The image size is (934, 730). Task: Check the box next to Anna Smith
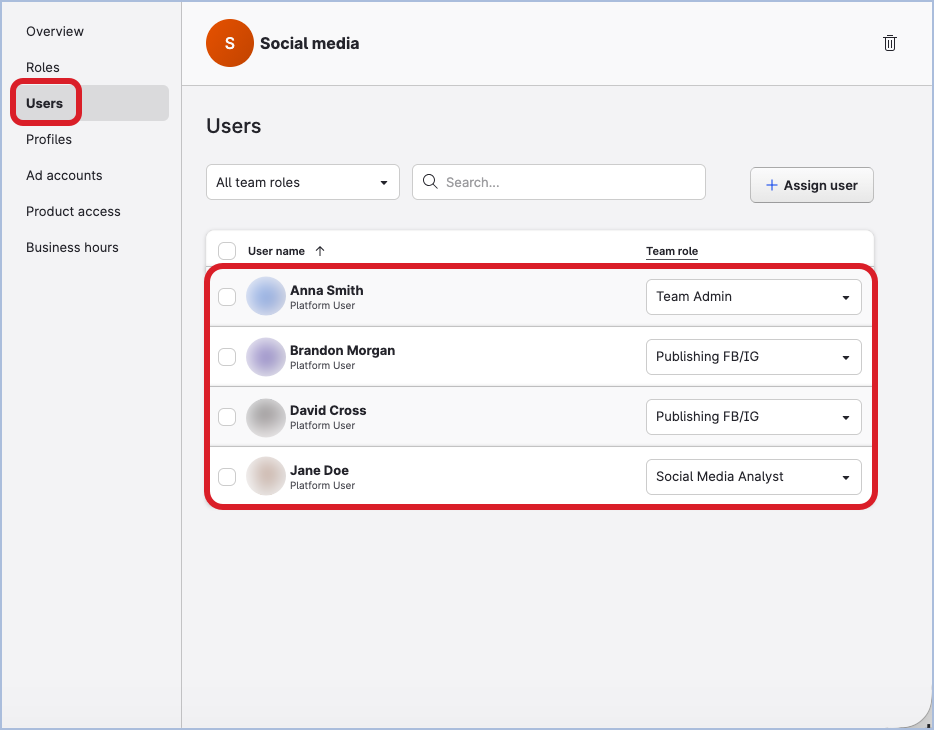click(227, 297)
